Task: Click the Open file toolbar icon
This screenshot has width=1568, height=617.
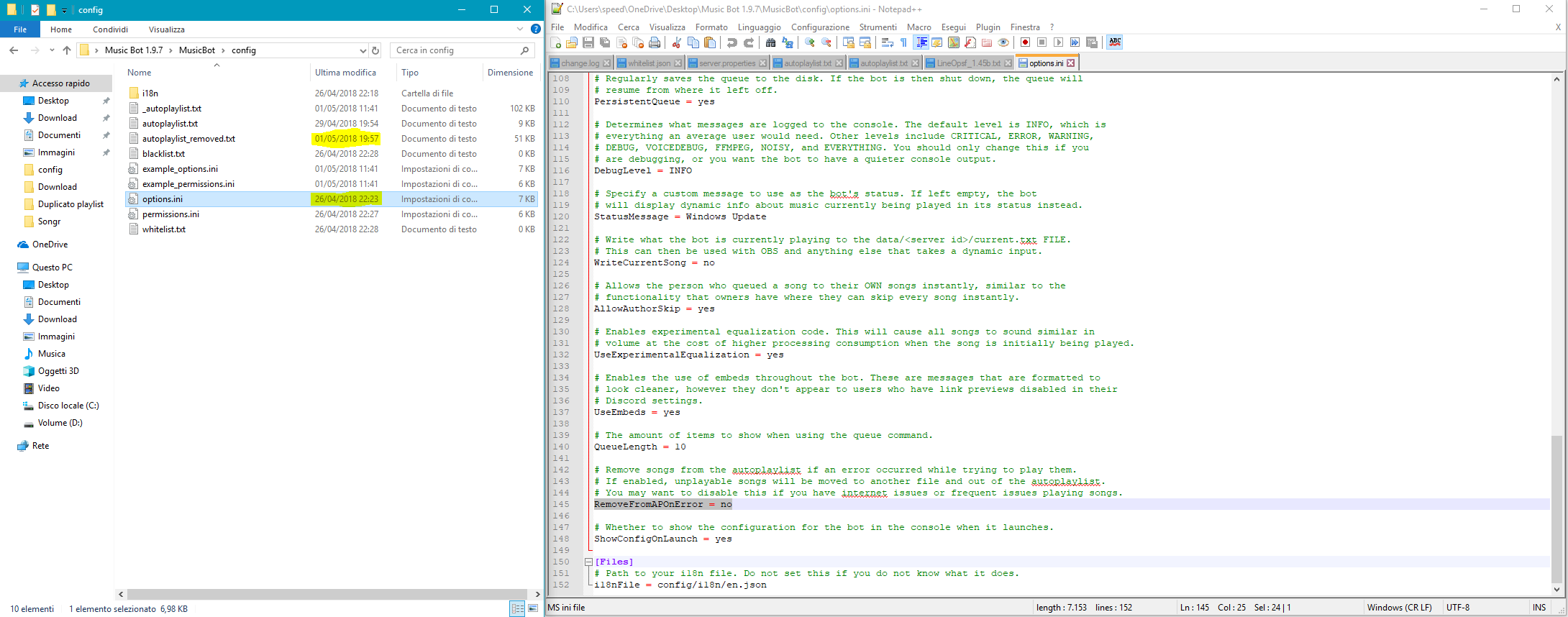Action: pos(572,42)
